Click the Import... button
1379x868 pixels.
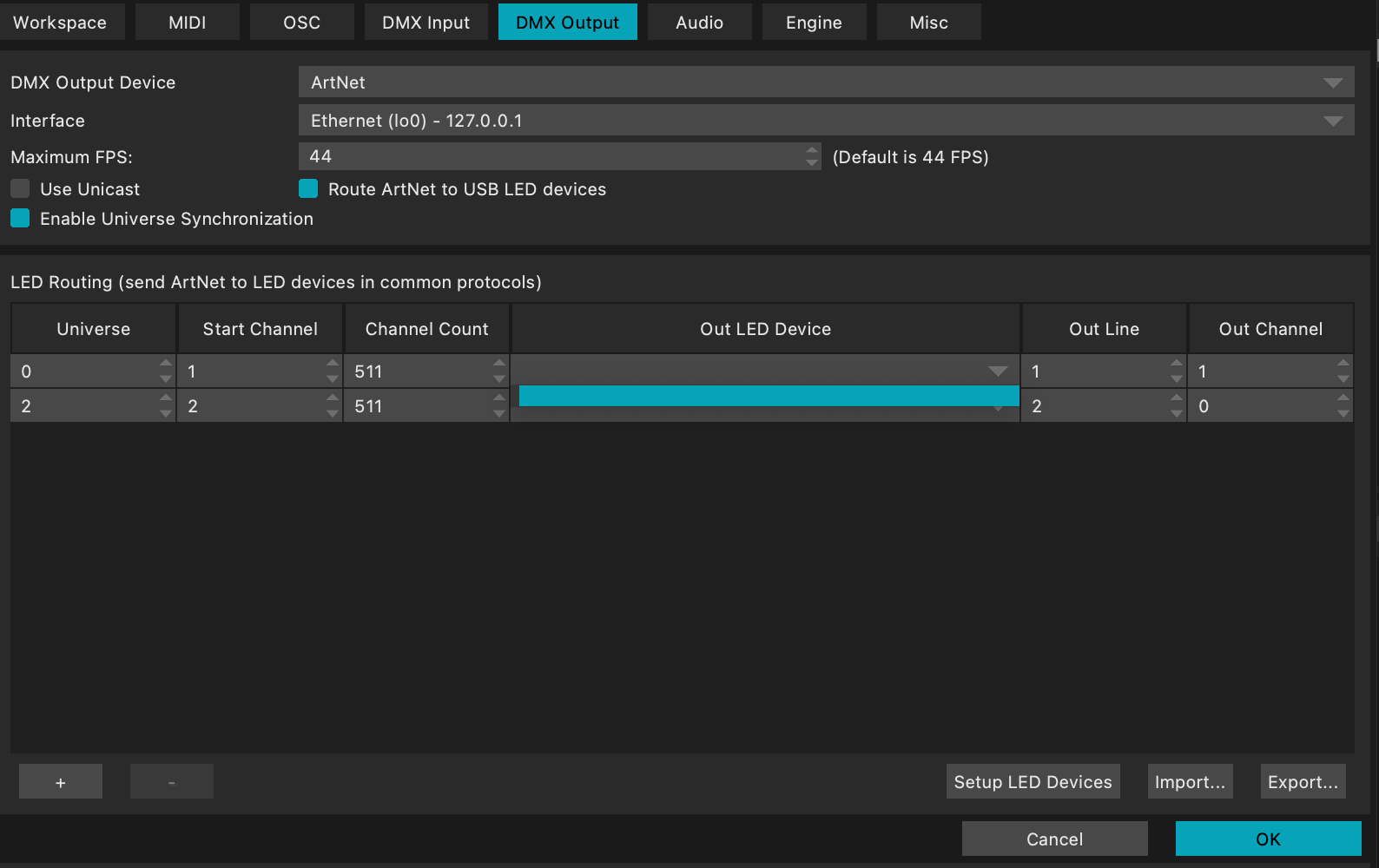pyautogui.click(x=1190, y=781)
